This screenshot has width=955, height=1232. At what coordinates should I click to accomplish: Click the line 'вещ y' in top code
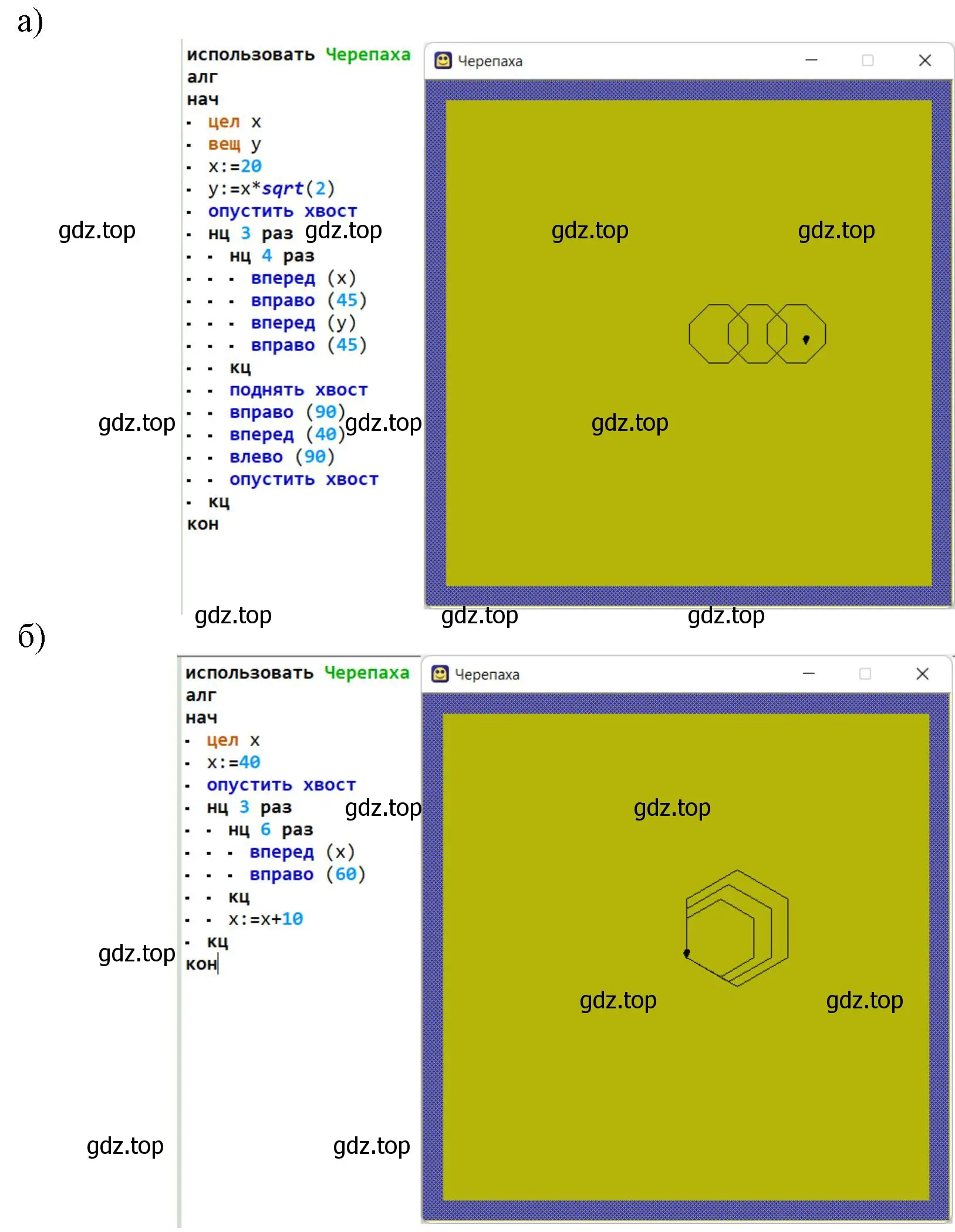click(x=235, y=144)
